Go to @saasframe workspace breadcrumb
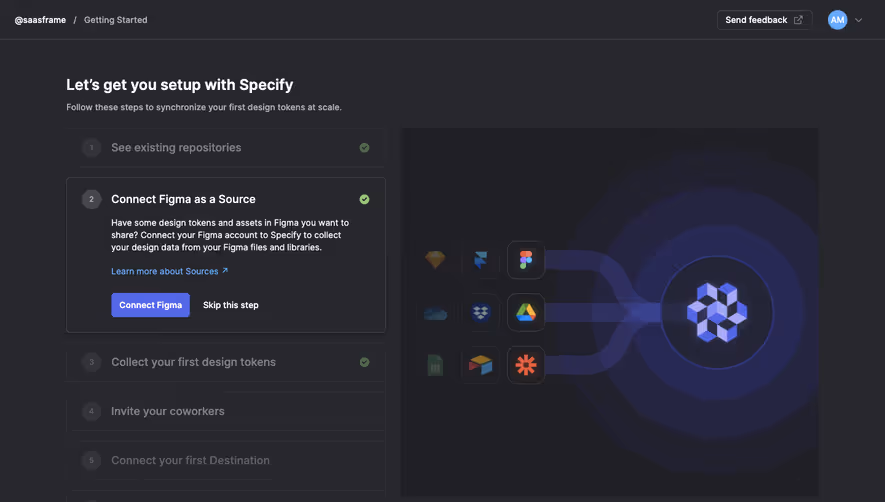Image resolution: width=885 pixels, height=502 pixels. [40, 20]
